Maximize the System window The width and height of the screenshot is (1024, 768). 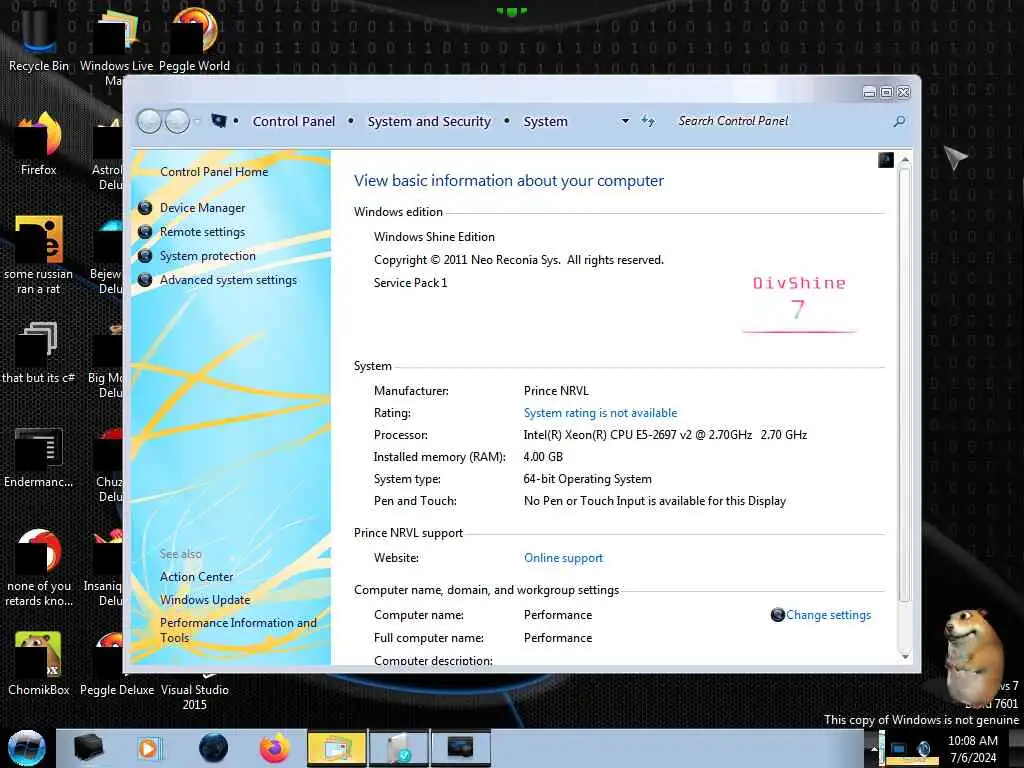coord(886,93)
